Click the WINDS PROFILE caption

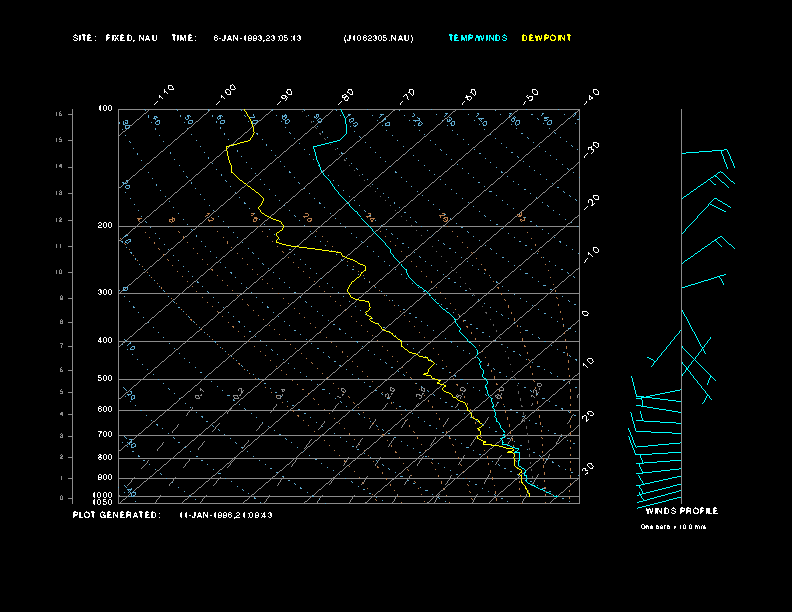tap(681, 511)
